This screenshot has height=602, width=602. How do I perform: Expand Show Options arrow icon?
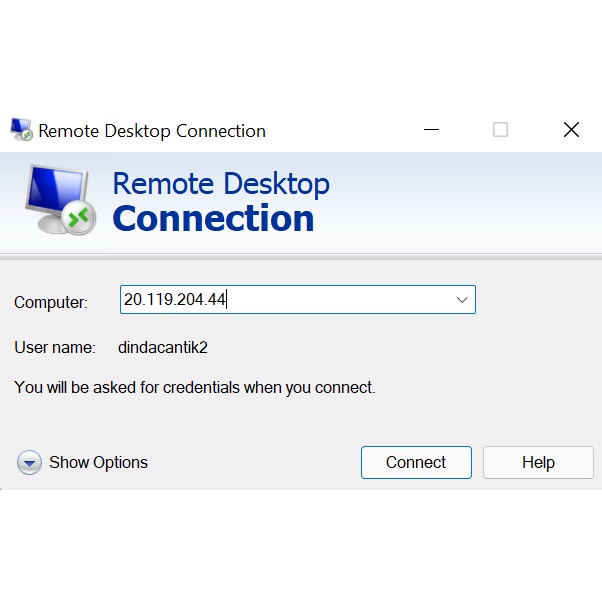(29, 462)
